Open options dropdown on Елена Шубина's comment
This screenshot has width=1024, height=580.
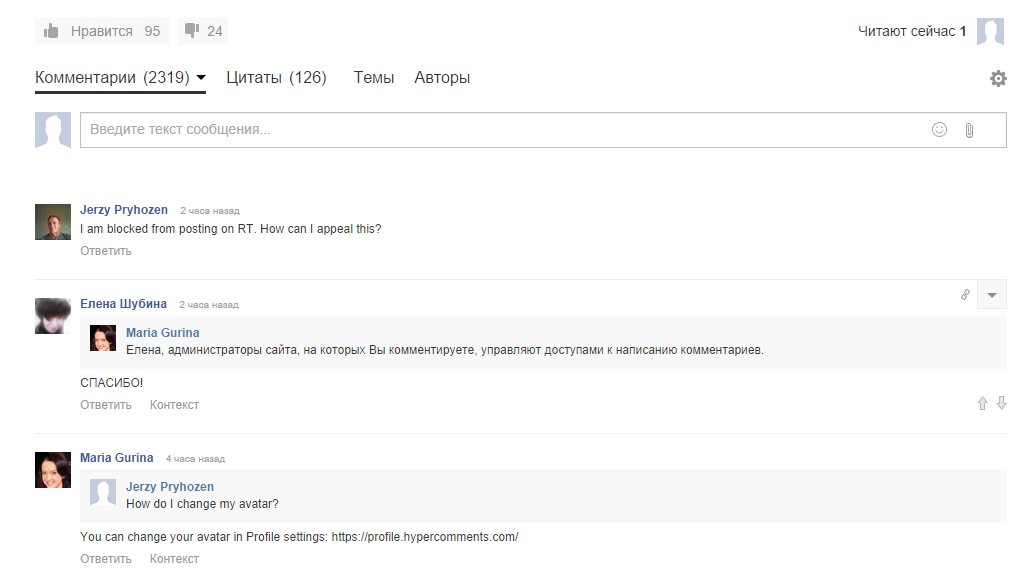[992, 295]
